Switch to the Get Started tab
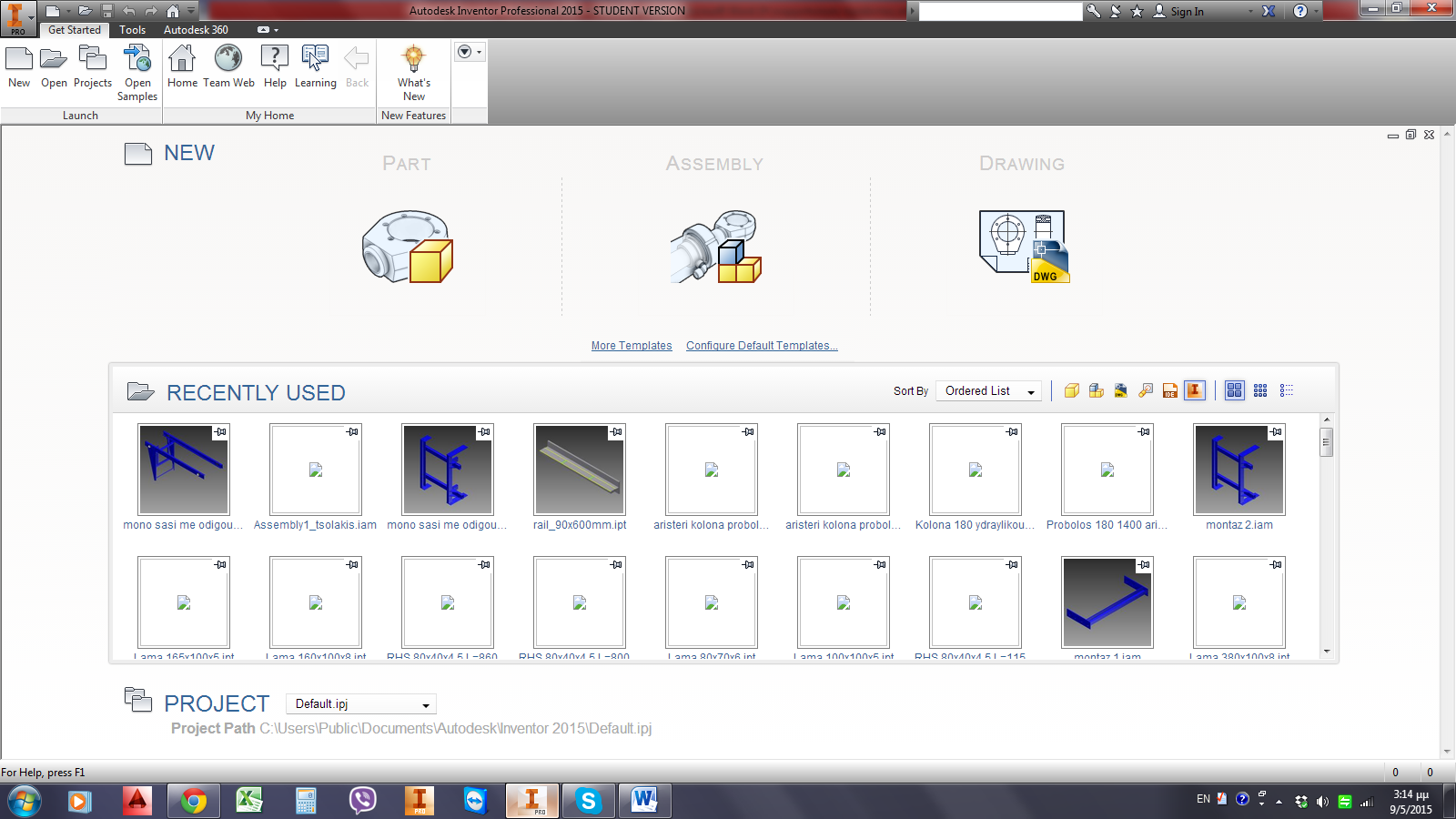 click(75, 30)
